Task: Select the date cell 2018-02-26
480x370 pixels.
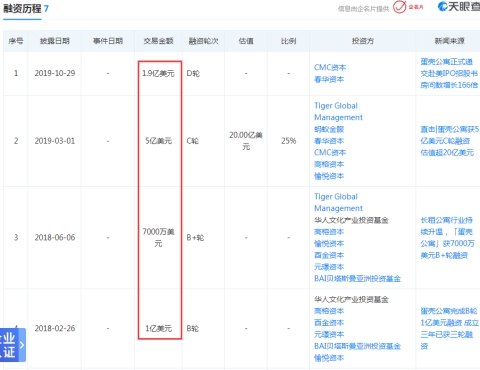Action: (x=55, y=328)
